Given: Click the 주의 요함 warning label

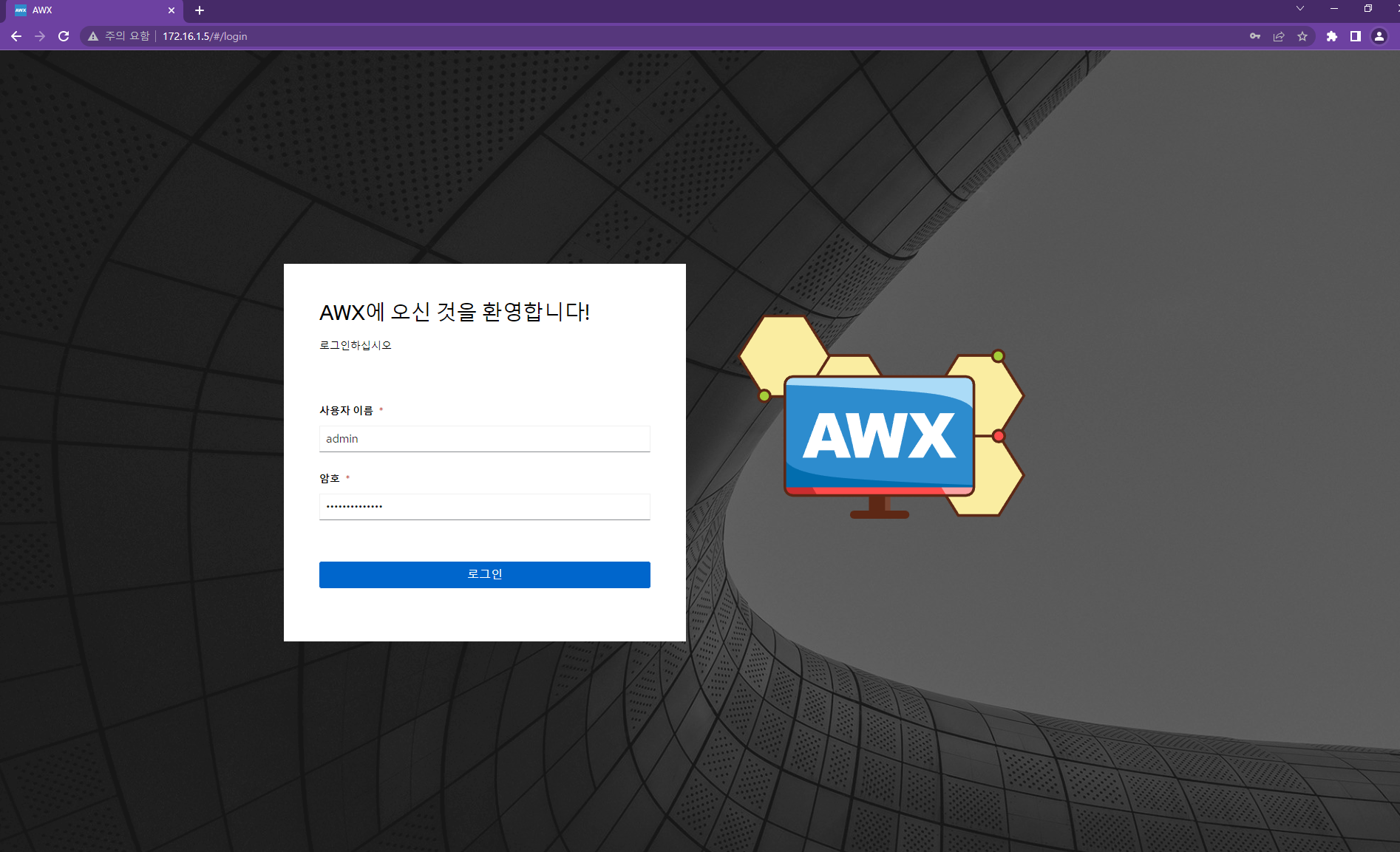Looking at the screenshot, I should pos(127,36).
